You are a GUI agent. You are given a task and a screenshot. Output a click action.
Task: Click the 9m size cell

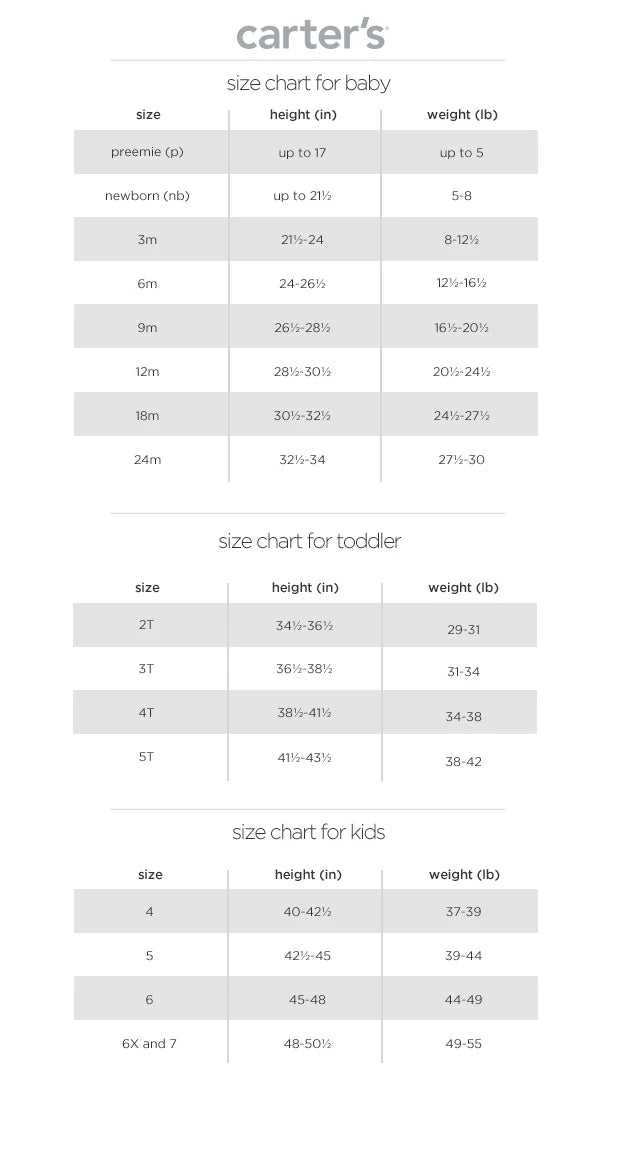click(147, 328)
